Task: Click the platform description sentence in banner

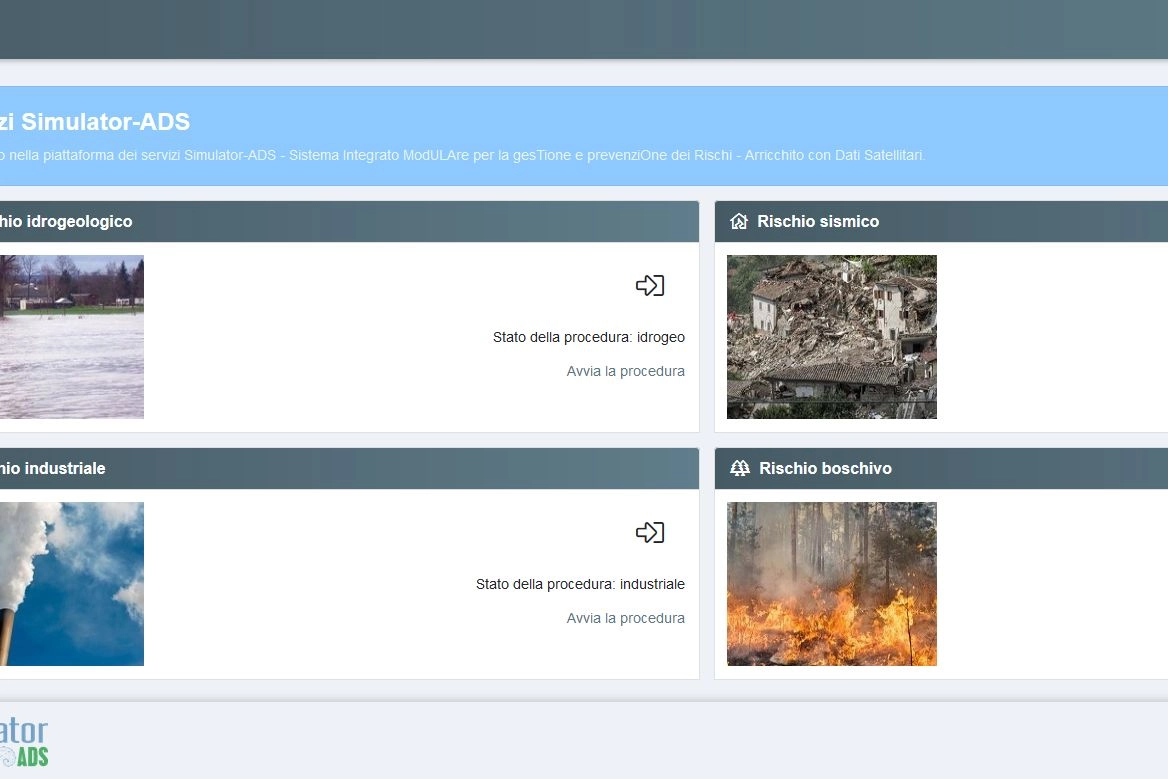Action: click(463, 155)
